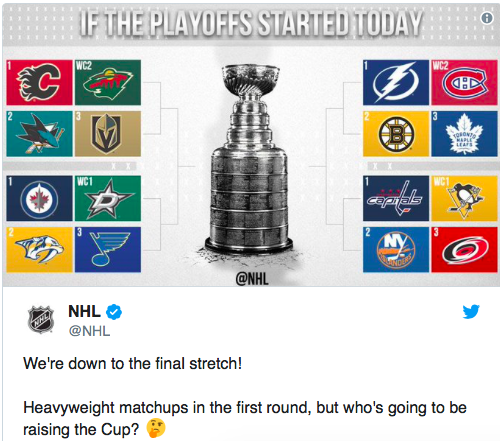The width and height of the screenshot is (500, 441).
Task: Click the New York Islanders logo tile
Action: [x=396, y=250]
